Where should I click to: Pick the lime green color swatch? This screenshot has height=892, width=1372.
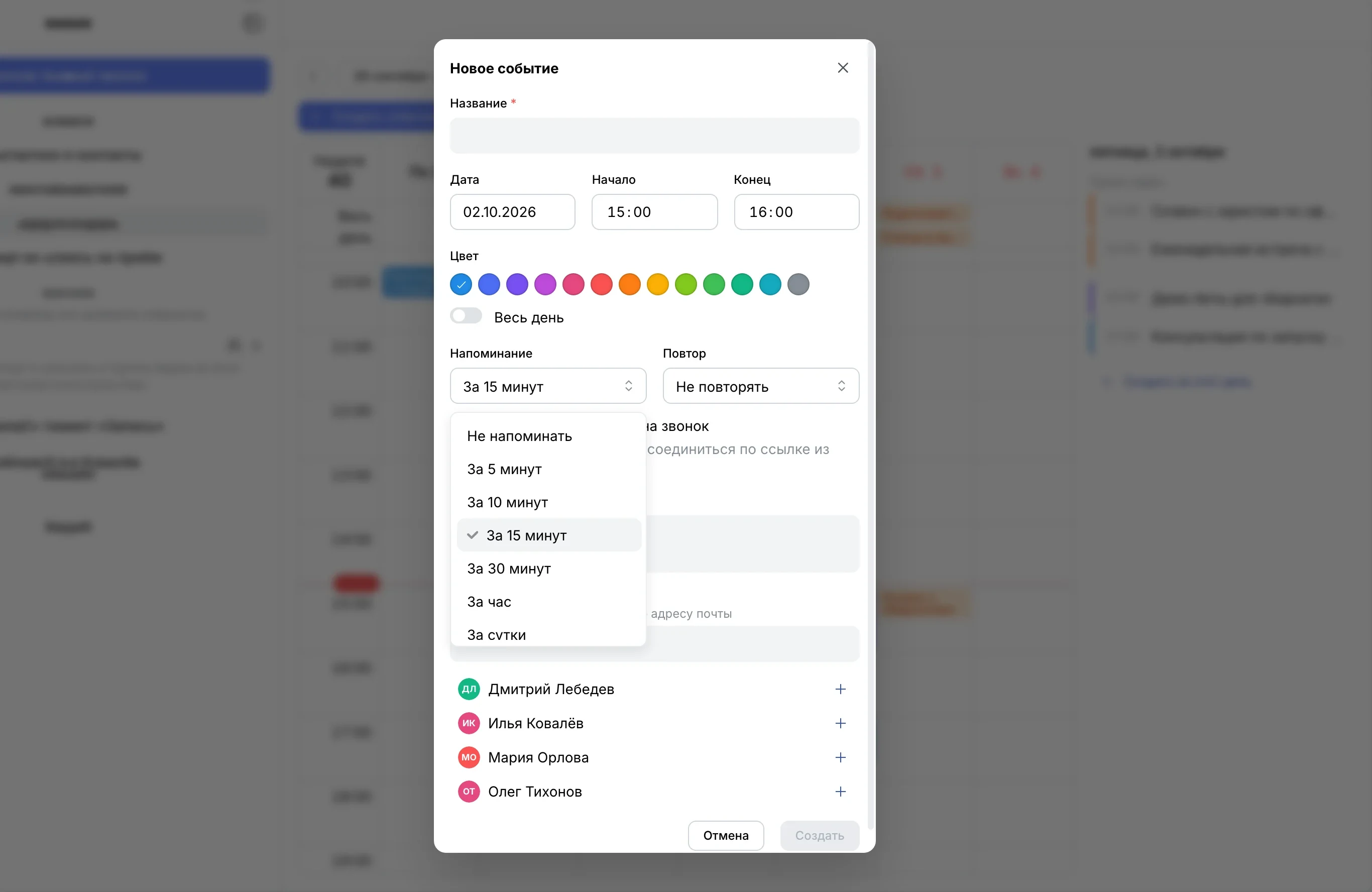pyautogui.click(x=686, y=284)
